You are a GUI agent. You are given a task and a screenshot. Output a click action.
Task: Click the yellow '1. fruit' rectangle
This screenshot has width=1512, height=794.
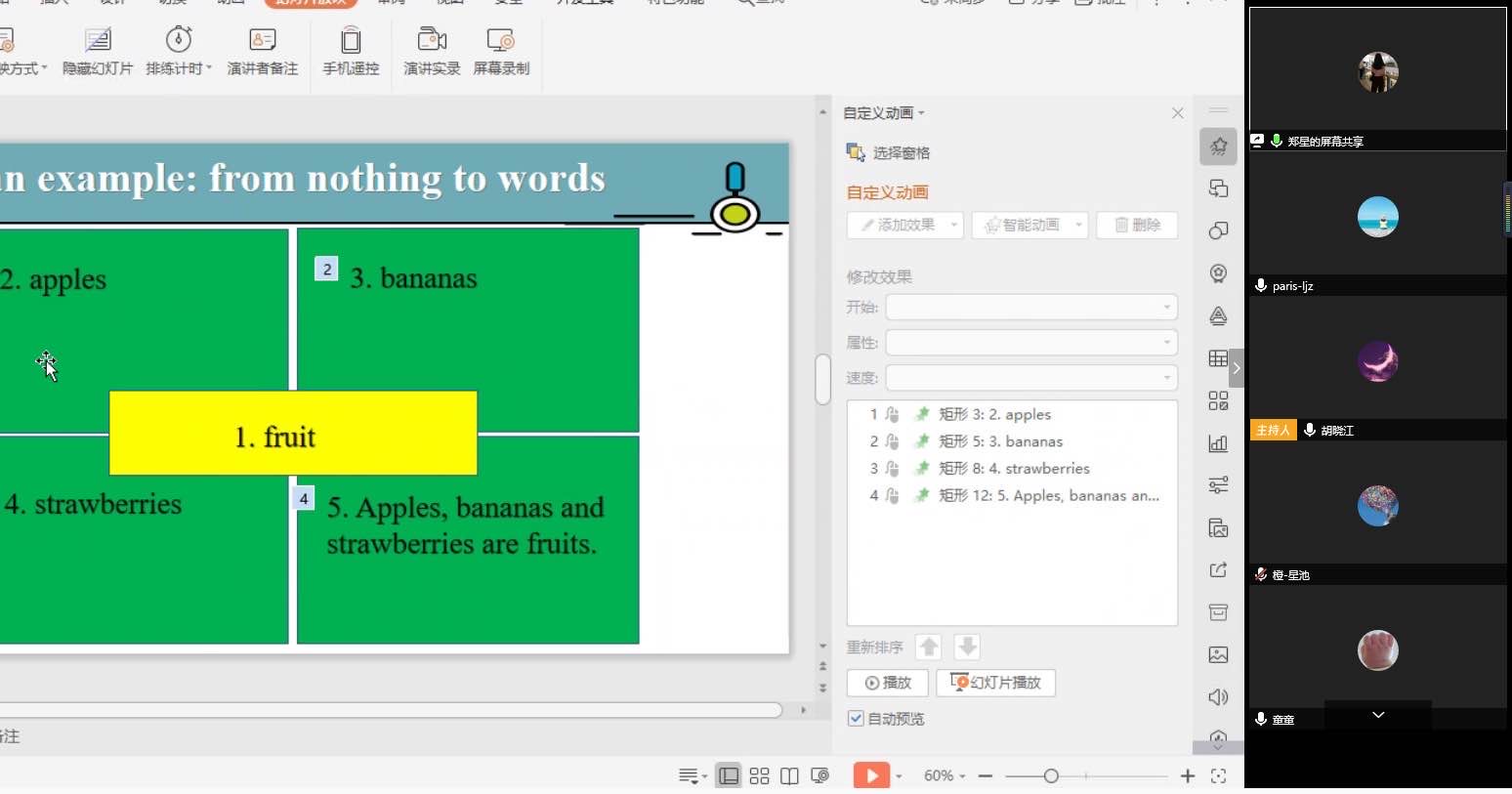(293, 434)
